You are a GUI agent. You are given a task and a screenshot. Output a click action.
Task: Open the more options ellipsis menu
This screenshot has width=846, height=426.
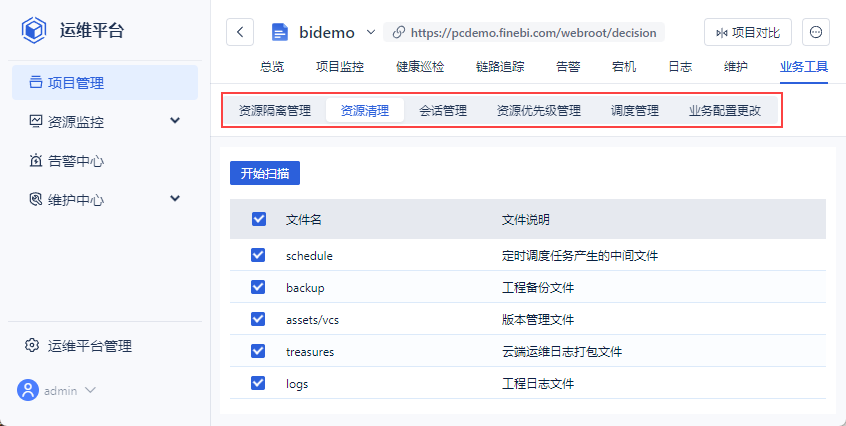[x=816, y=32]
